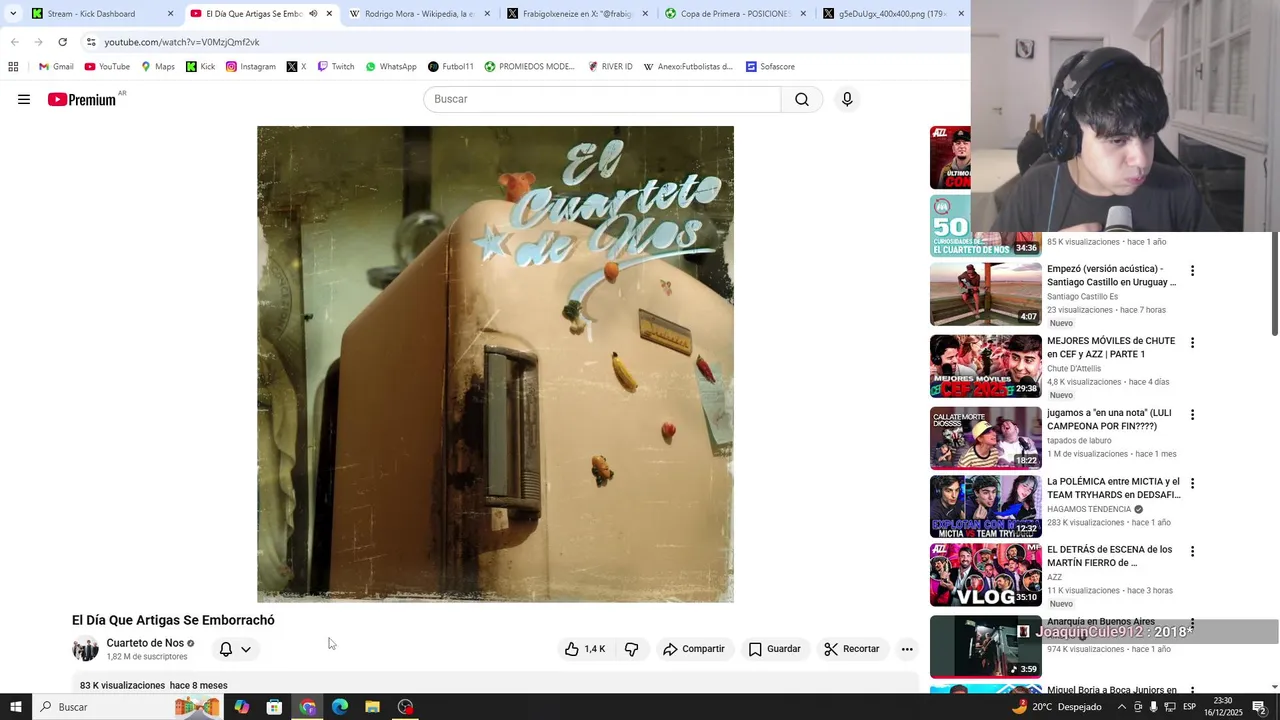
Task: Go back in browser history
Action: coord(14,42)
